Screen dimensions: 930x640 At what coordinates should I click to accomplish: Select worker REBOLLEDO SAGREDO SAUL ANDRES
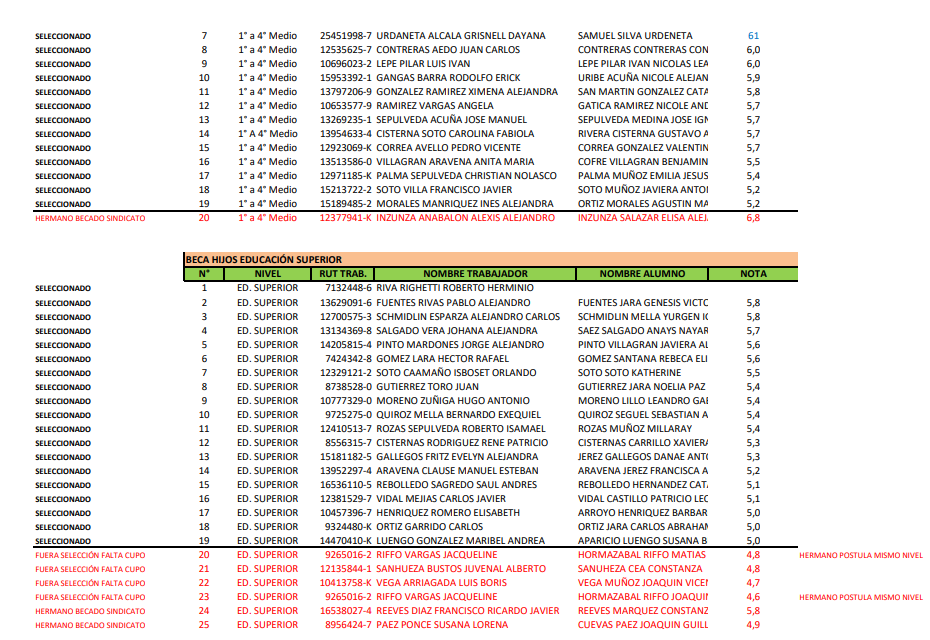(x=457, y=485)
